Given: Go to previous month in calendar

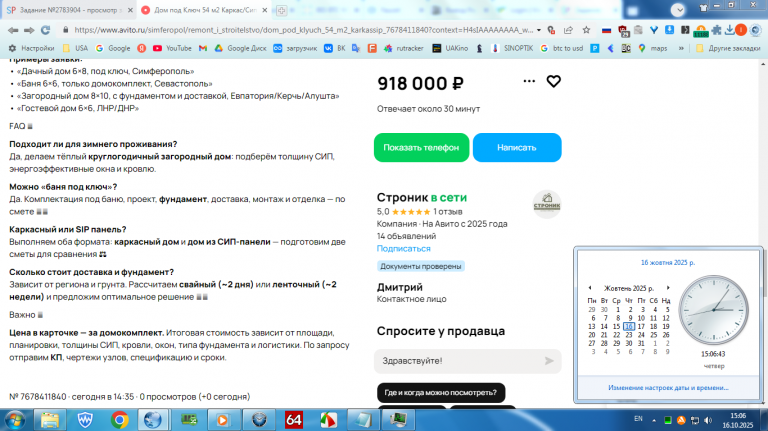Looking at the screenshot, I should click(590, 288).
